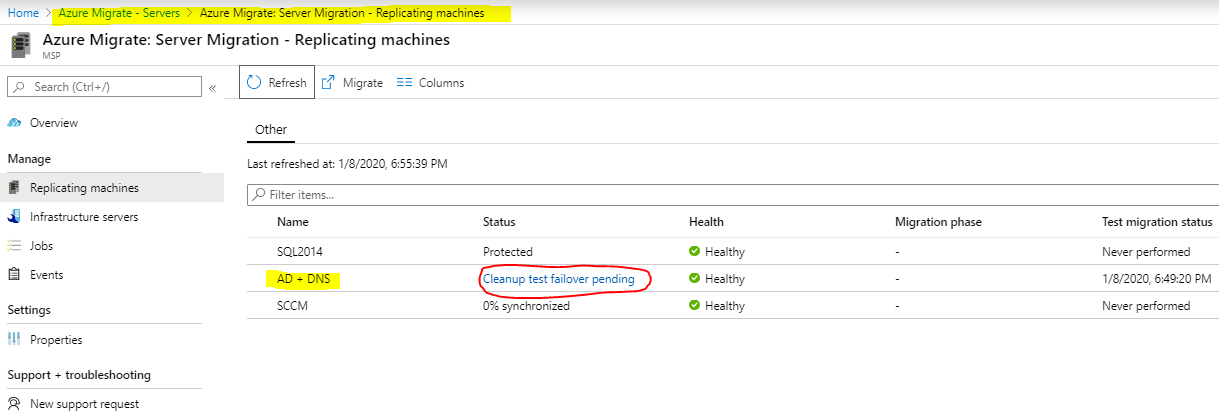
Task: Click the Properties bars icon
Action: [x=14, y=340]
